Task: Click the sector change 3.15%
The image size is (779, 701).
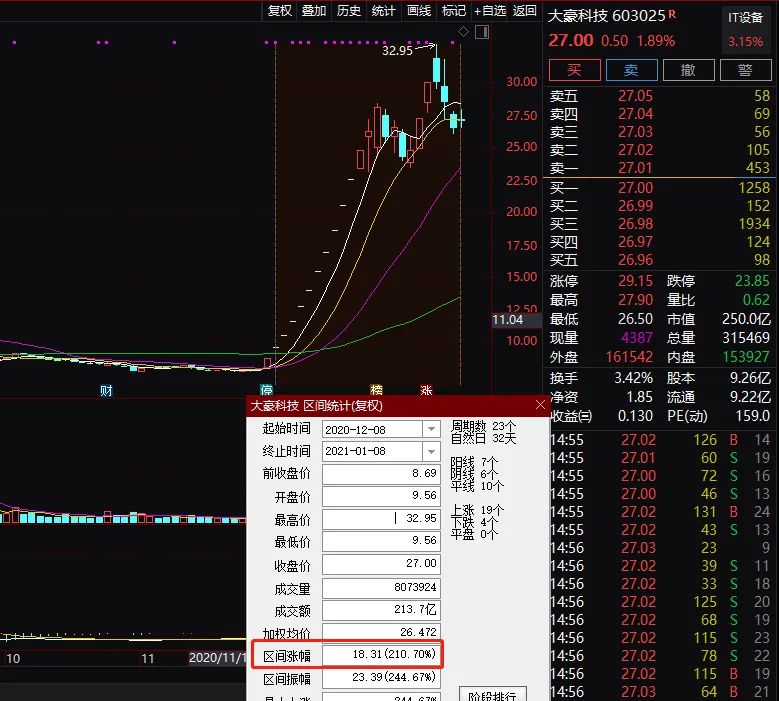Action: pos(745,42)
